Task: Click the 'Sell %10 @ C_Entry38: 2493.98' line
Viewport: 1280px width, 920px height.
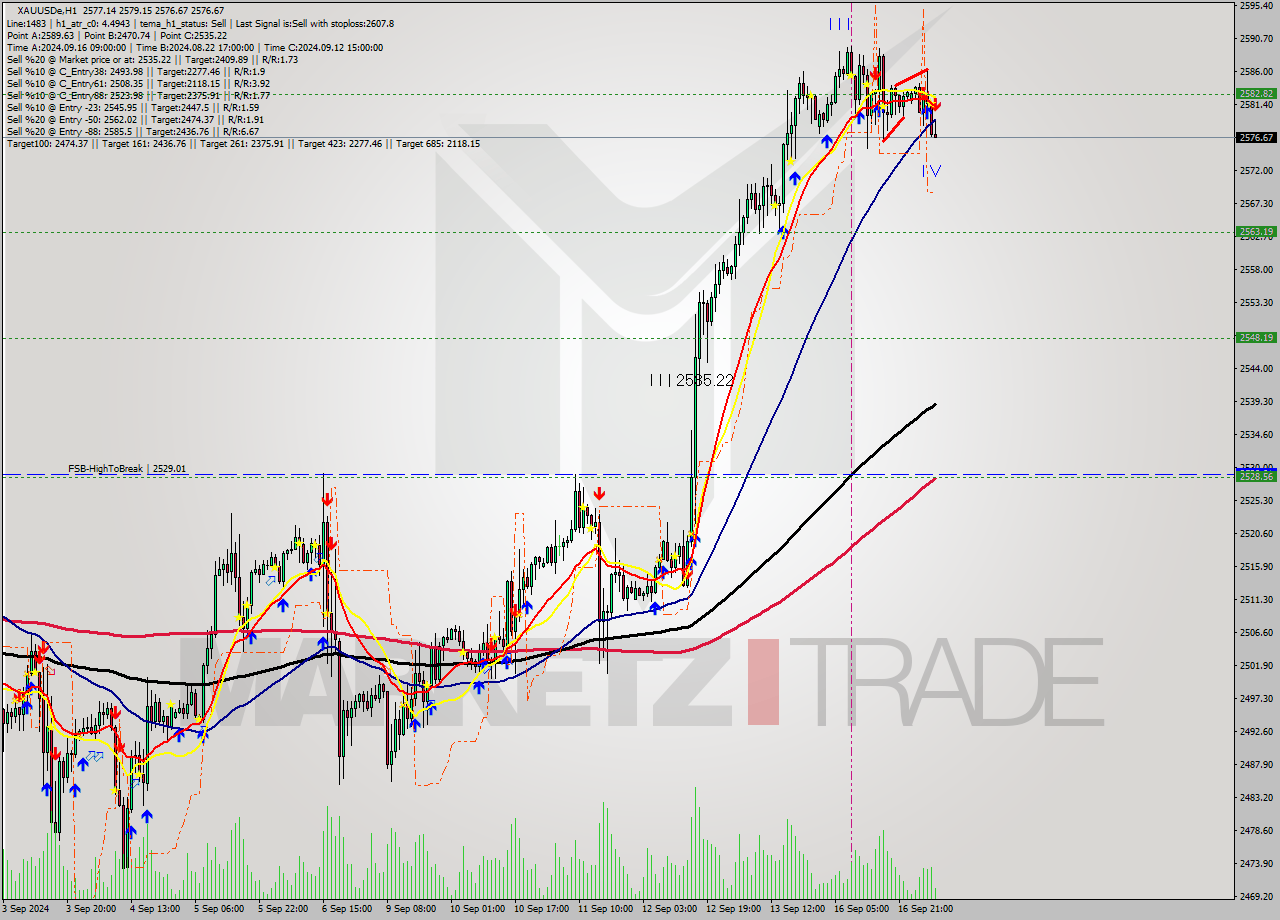Action: pos(135,71)
